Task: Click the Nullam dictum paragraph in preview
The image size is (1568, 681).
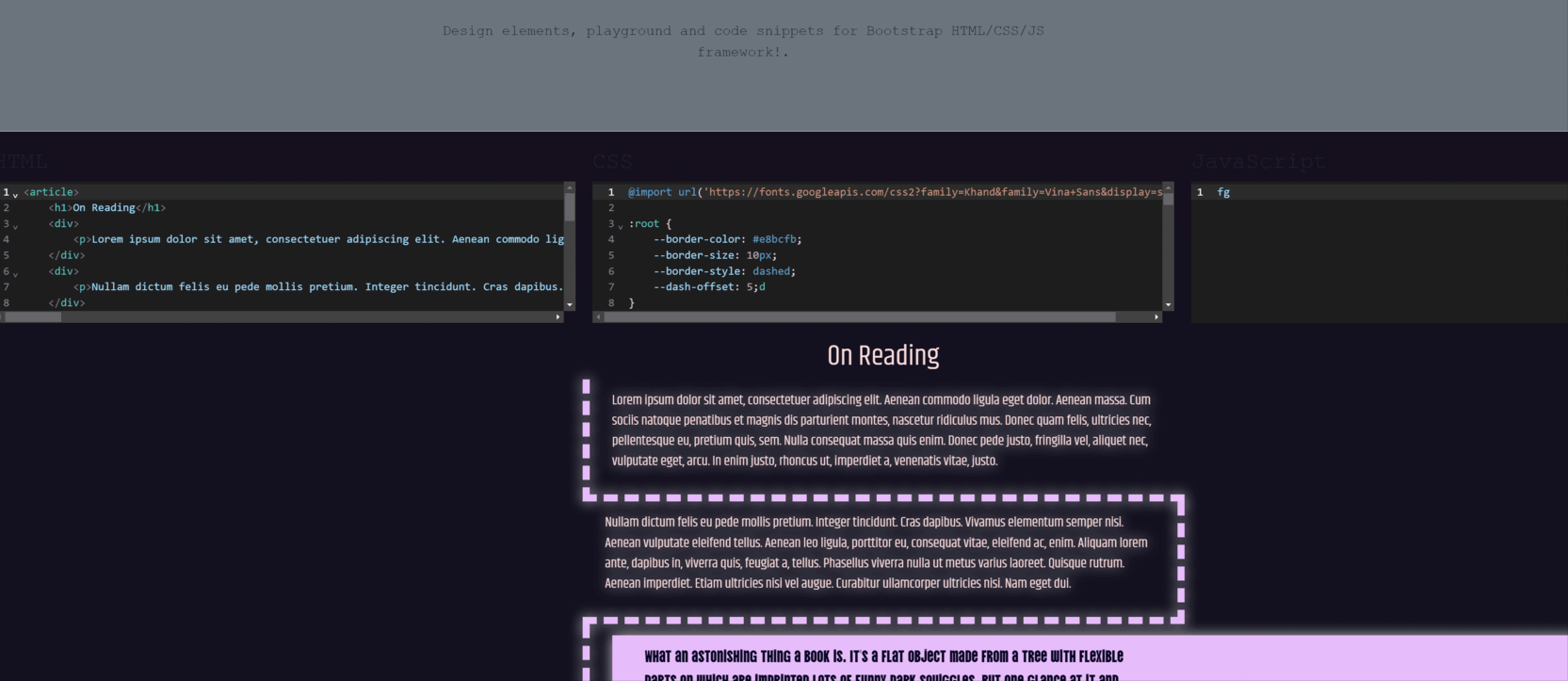Action: (x=876, y=553)
